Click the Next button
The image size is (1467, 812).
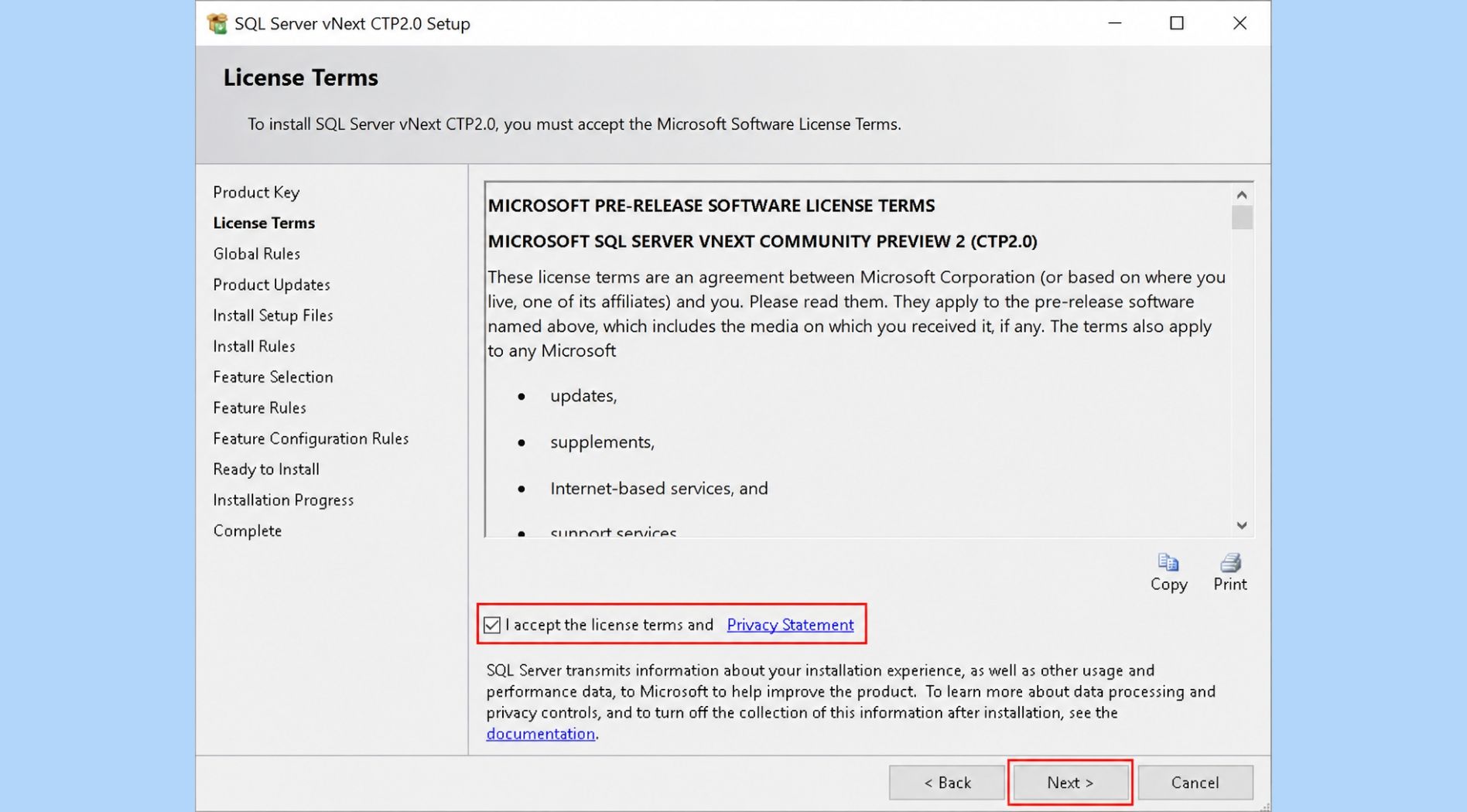tap(1070, 783)
